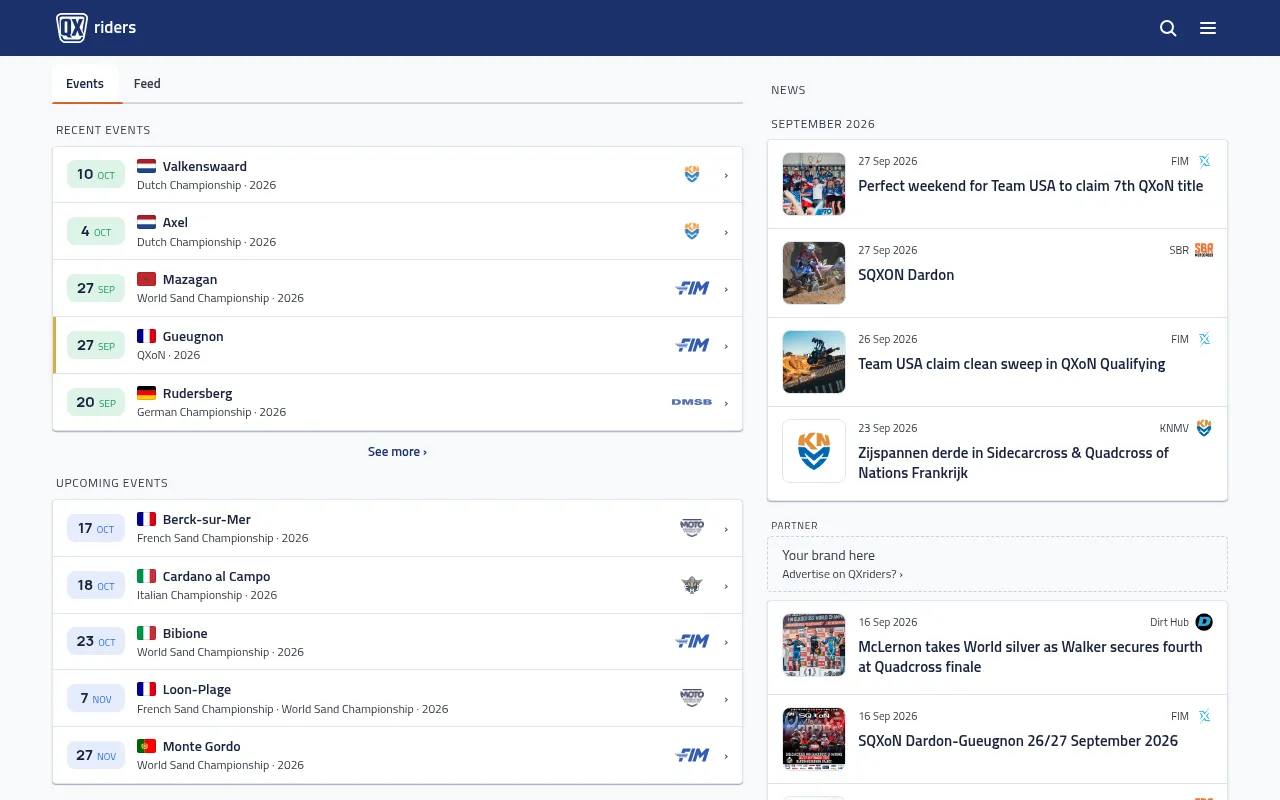Click the KNMV logo in Axel row

(692, 231)
